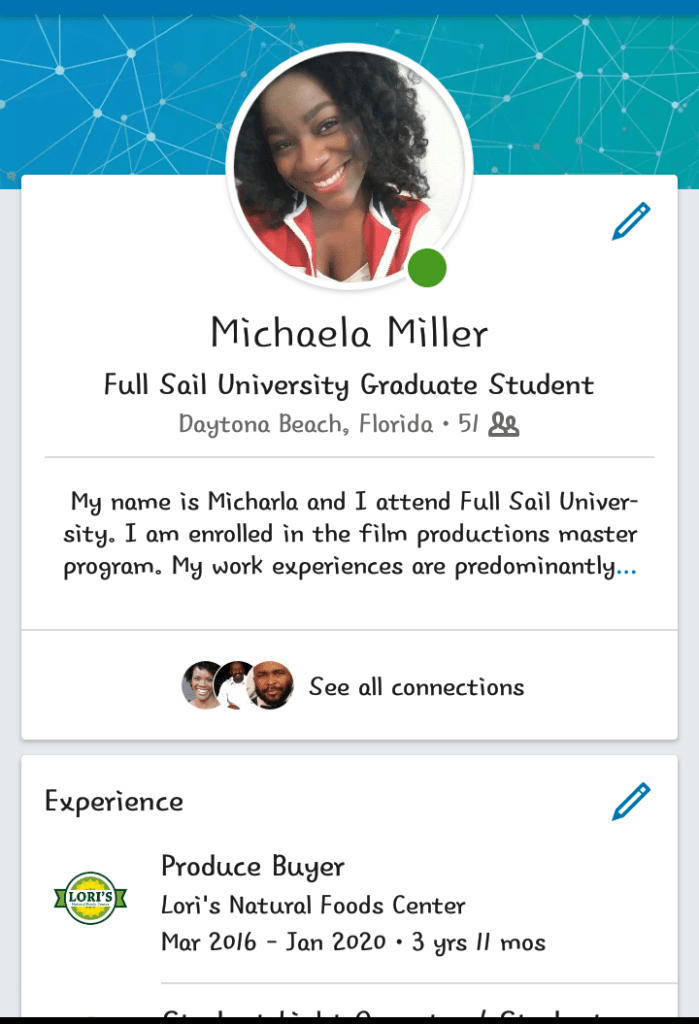Open Lori's Natural Foods Center logo

tap(90, 898)
